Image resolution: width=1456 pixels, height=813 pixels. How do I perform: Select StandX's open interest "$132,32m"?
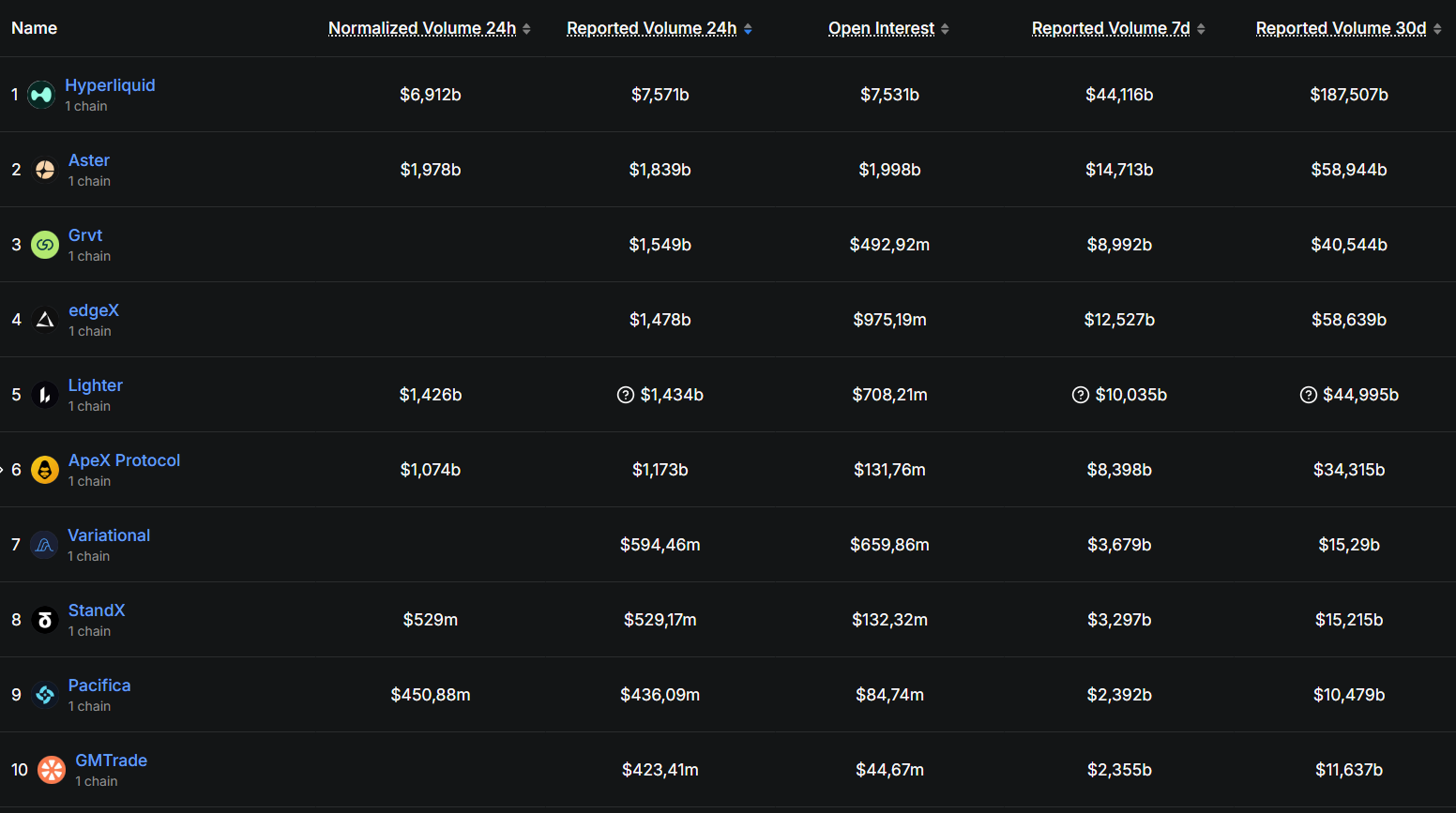(x=890, y=620)
